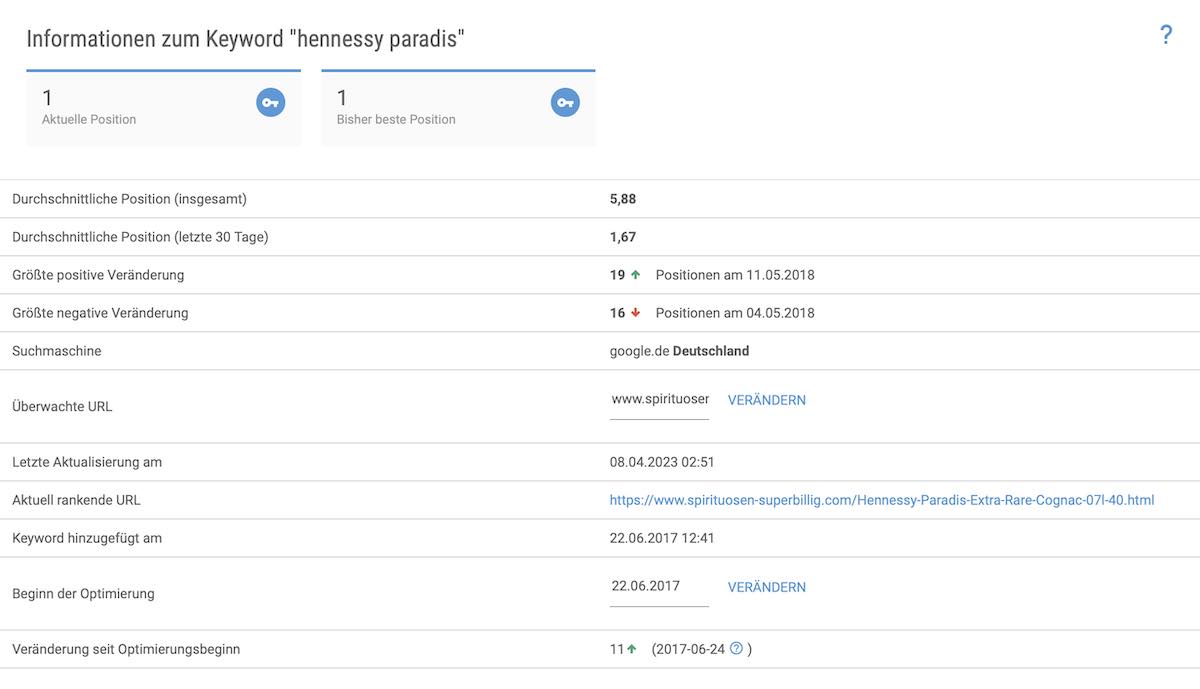The height and width of the screenshot is (689, 1200).
Task: Click label Größte positive Veränderung
Action: coord(98,275)
